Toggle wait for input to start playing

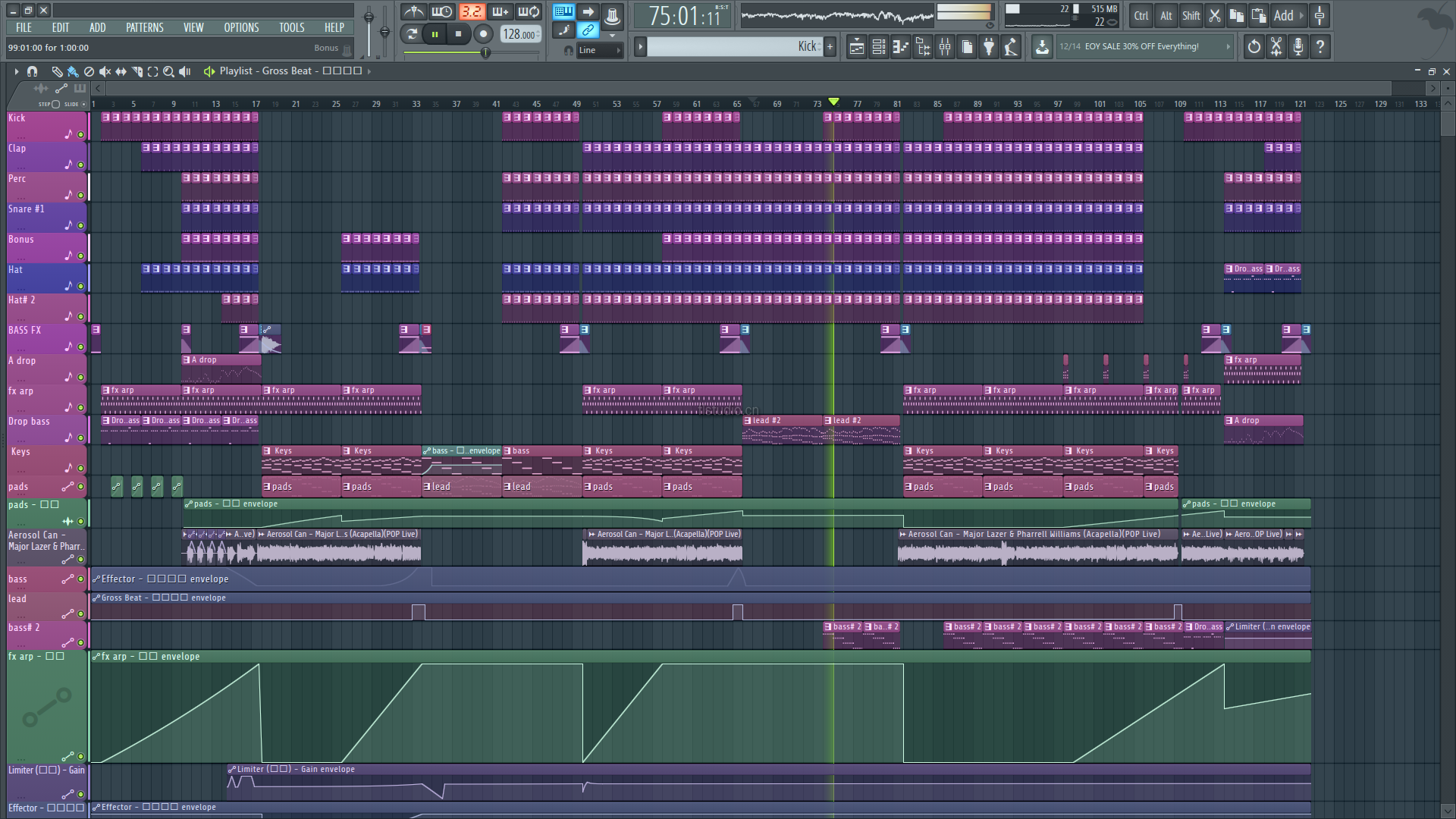pyautogui.click(x=442, y=11)
